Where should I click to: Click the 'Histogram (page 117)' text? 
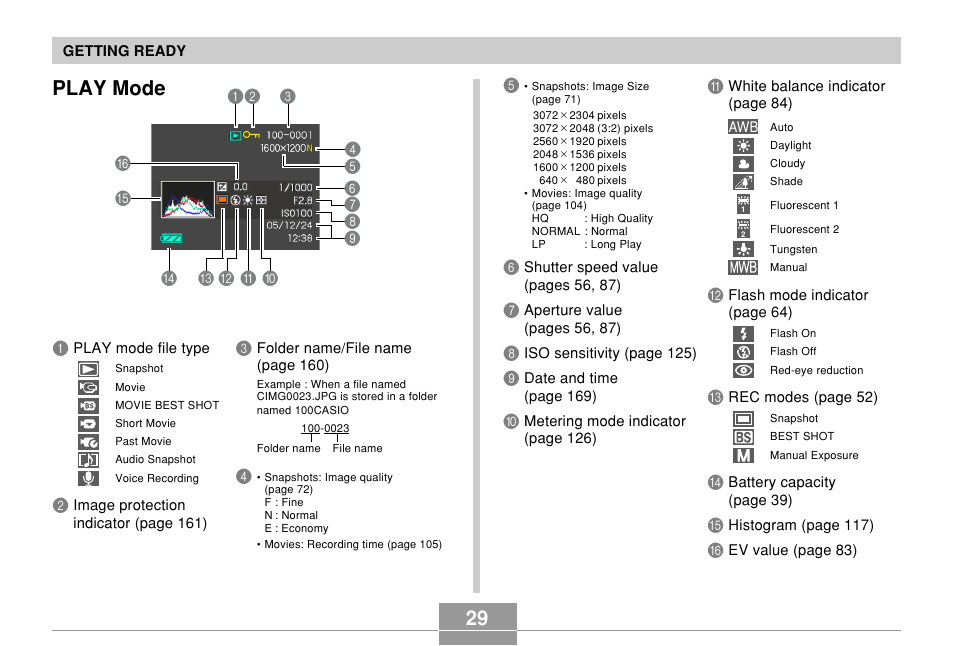pyautogui.click(x=801, y=525)
